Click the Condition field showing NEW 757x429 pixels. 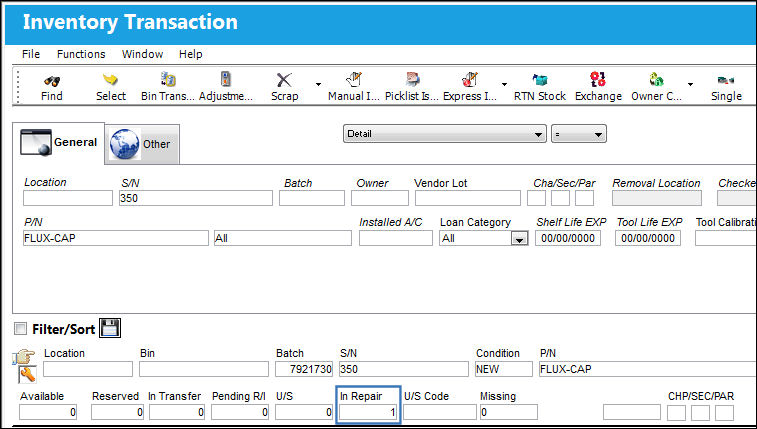[x=504, y=369]
